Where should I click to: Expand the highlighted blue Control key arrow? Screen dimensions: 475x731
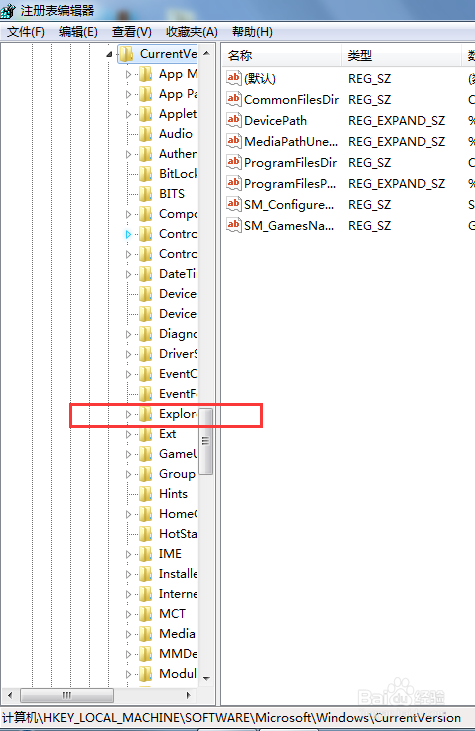click(128, 234)
